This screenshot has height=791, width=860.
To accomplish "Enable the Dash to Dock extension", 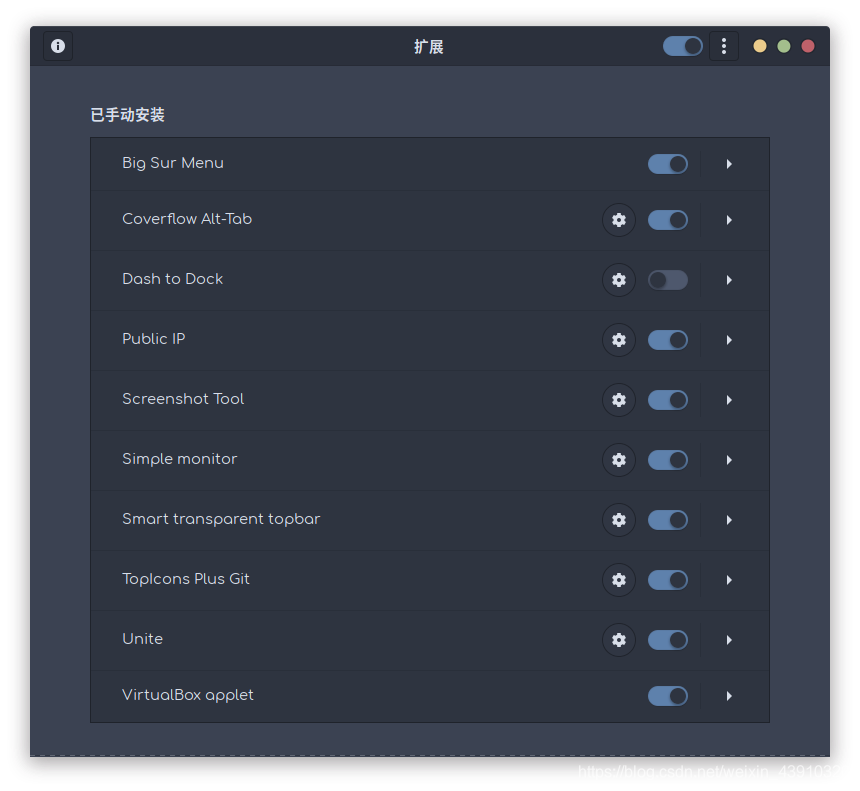I will 667,280.
